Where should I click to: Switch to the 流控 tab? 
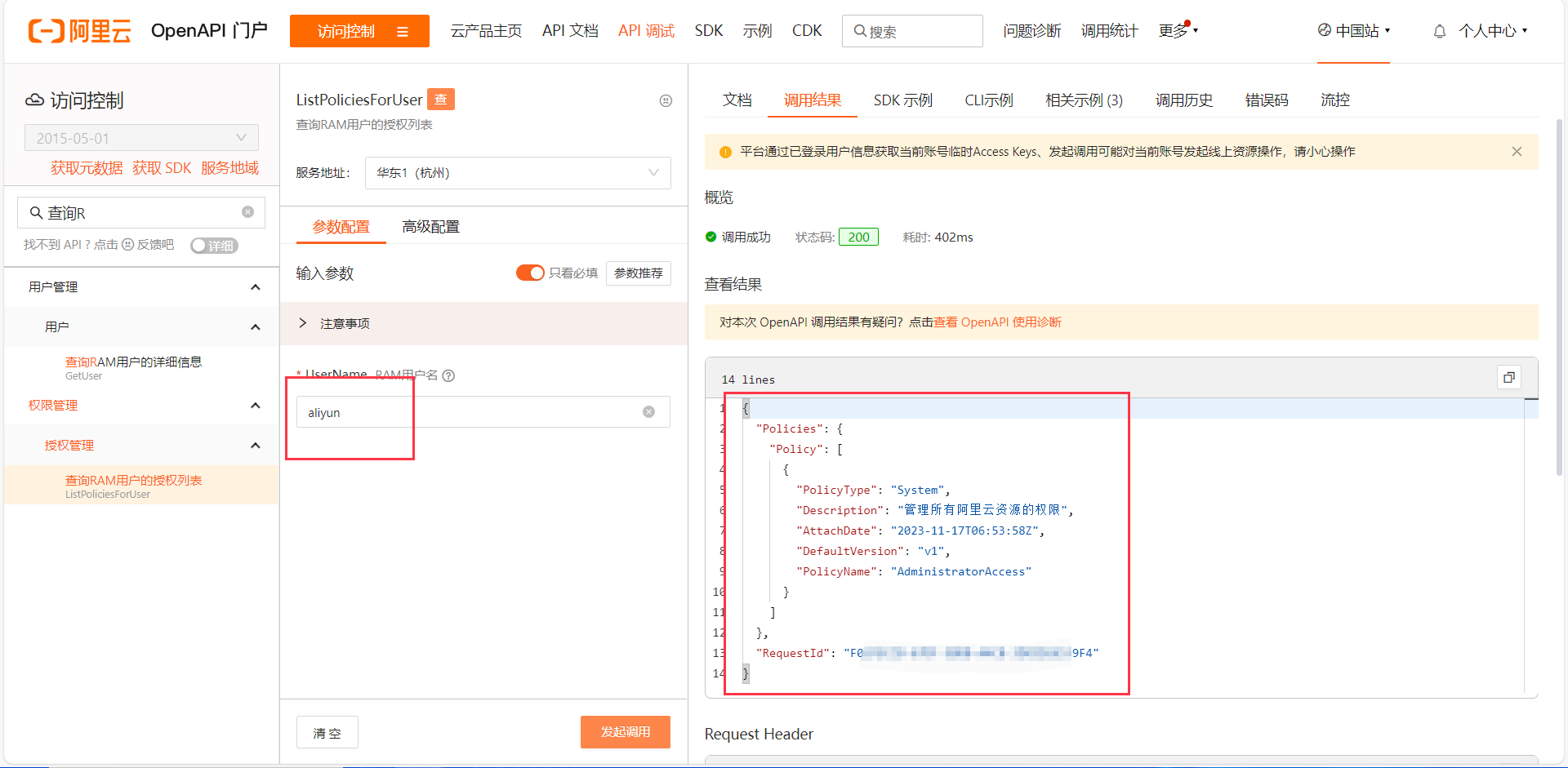1335,100
